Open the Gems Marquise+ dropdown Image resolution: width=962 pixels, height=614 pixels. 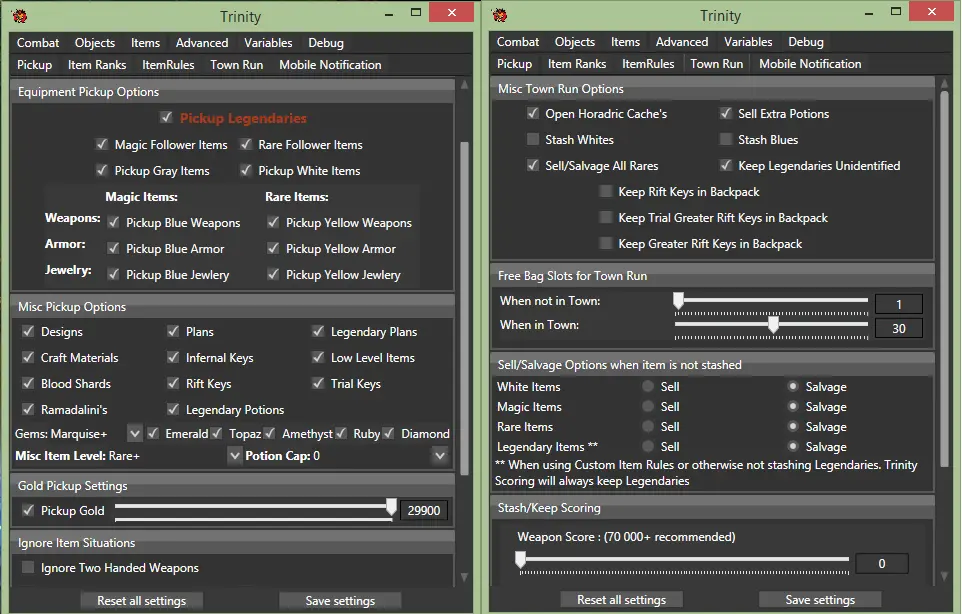pyautogui.click(x=135, y=434)
